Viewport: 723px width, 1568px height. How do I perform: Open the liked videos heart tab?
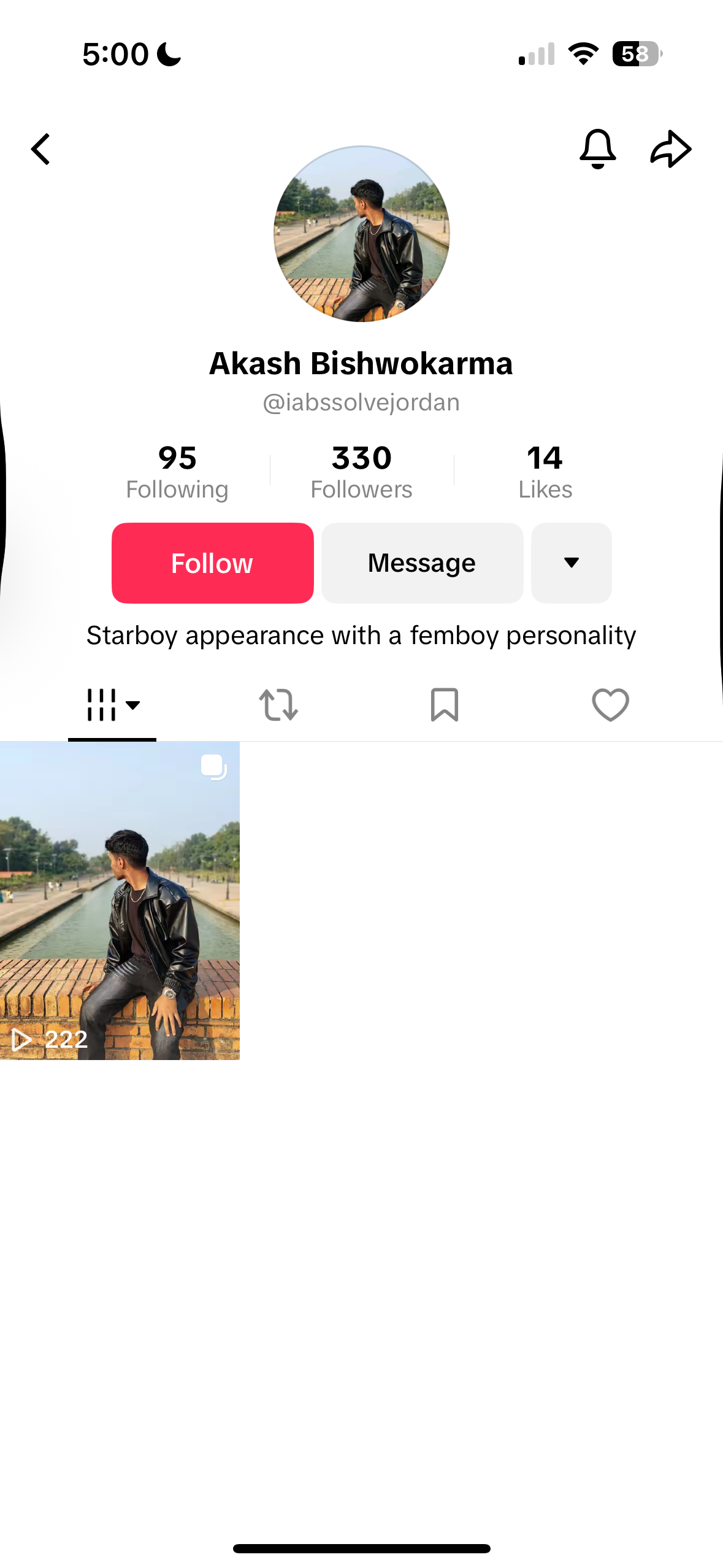tap(610, 704)
